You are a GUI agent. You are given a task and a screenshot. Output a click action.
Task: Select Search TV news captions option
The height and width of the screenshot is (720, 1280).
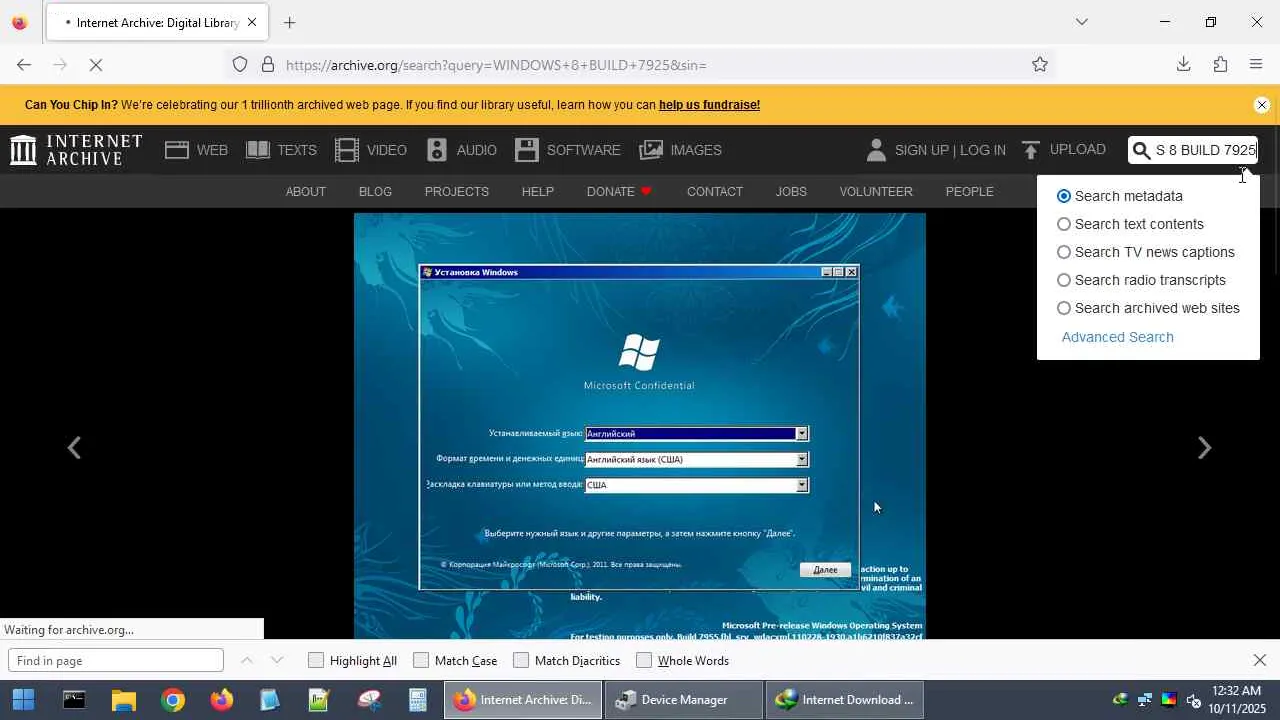(1064, 252)
